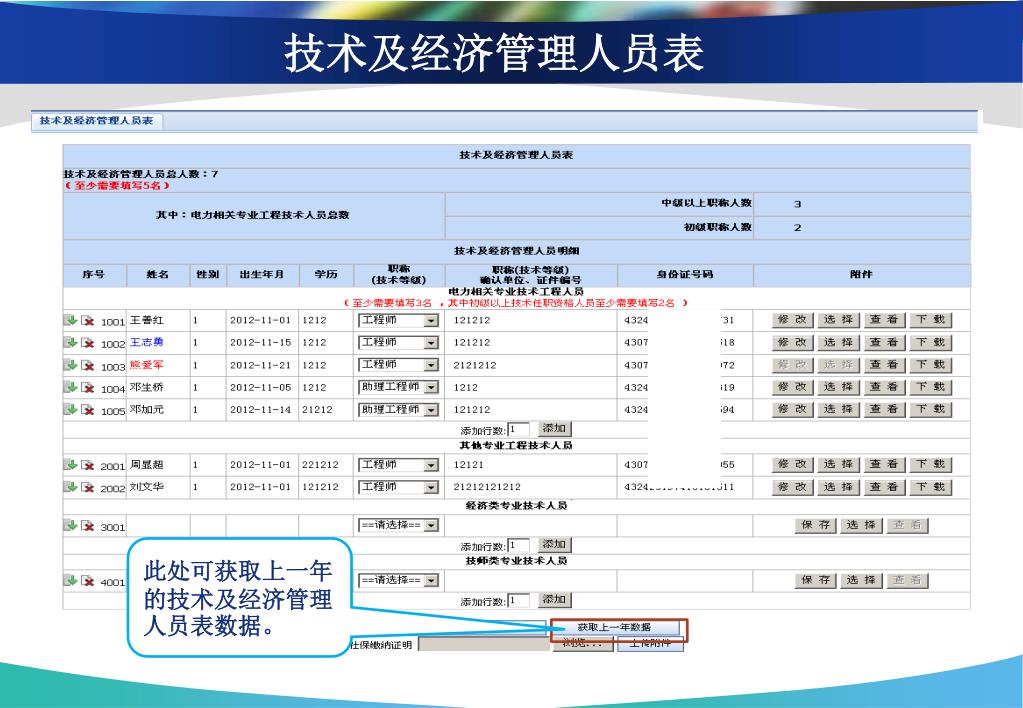The width and height of the screenshot is (1023, 708).
Task: Select the 技术及经济管理人员表 tab
Action: [x=96, y=121]
